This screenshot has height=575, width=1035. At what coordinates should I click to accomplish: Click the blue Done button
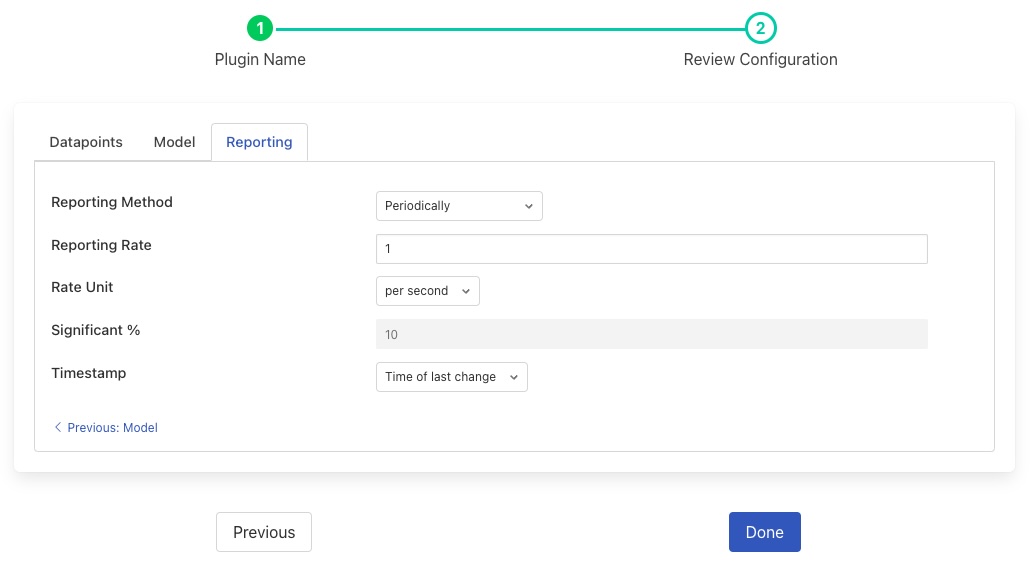coord(764,532)
